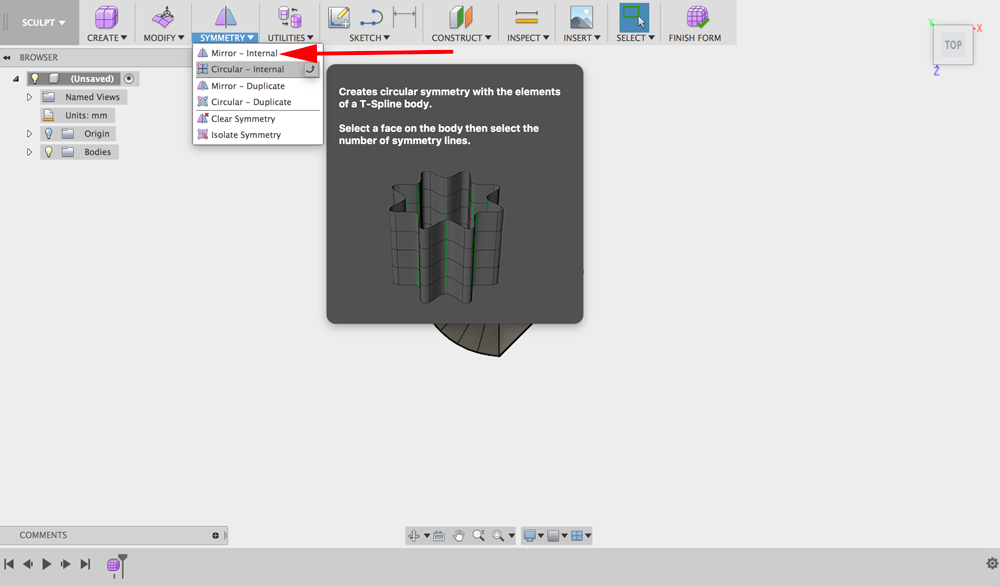Open the UTILITIES dropdown menu
The width and height of the screenshot is (1000, 586).
click(290, 38)
